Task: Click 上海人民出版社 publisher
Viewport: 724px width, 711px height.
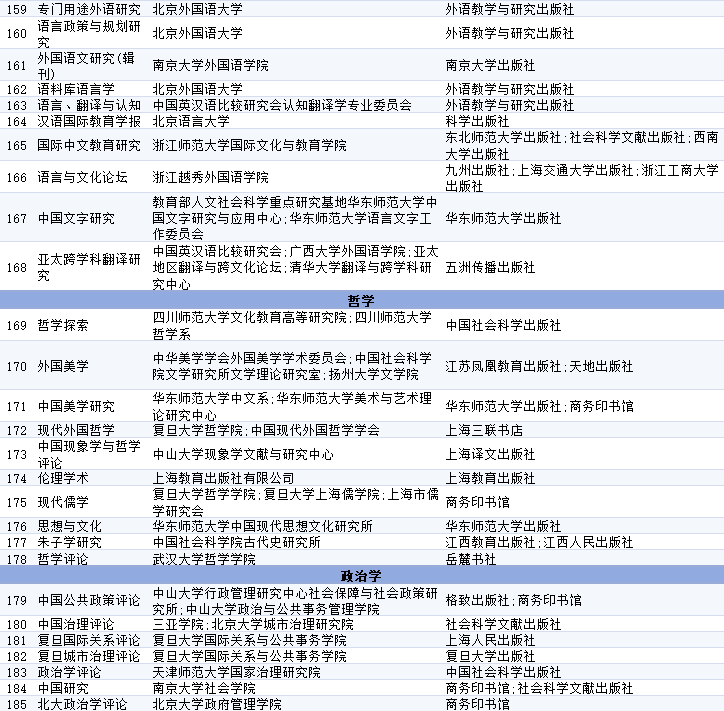Action: point(490,640)
